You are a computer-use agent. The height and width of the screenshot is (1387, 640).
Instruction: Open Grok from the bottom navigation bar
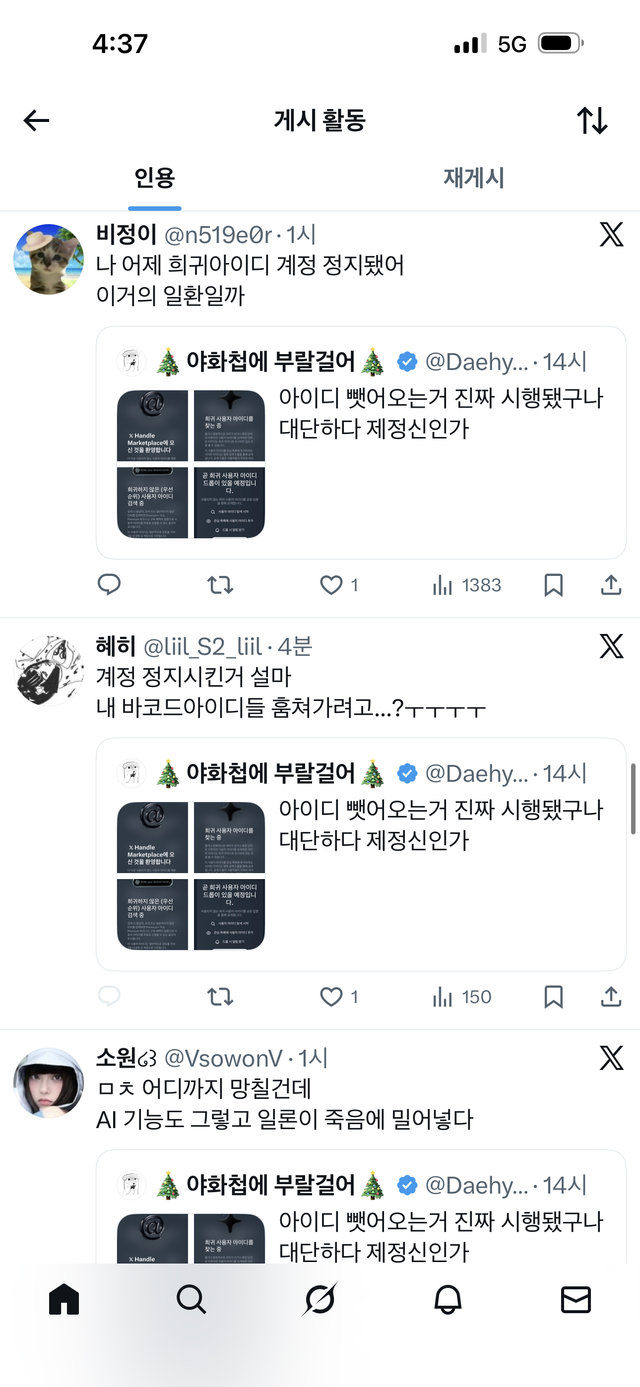pos(320,1299)
